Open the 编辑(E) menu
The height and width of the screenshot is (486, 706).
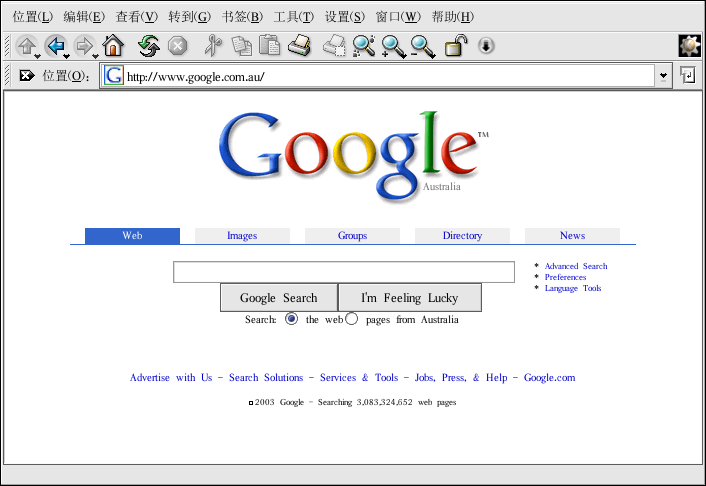click(84, 17)
